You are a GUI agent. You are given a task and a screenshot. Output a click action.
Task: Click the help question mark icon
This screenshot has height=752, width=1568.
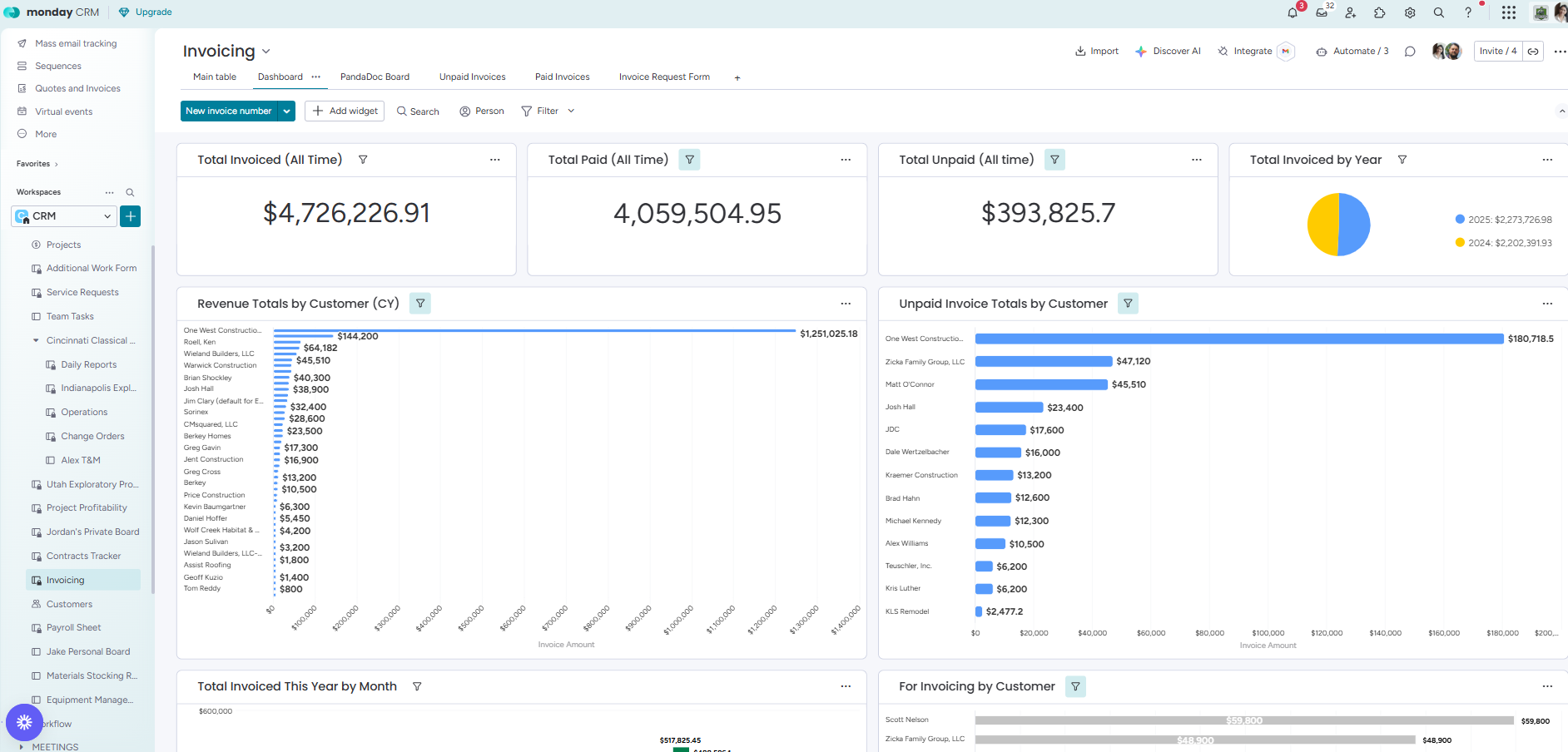(x=1468, y=12)
